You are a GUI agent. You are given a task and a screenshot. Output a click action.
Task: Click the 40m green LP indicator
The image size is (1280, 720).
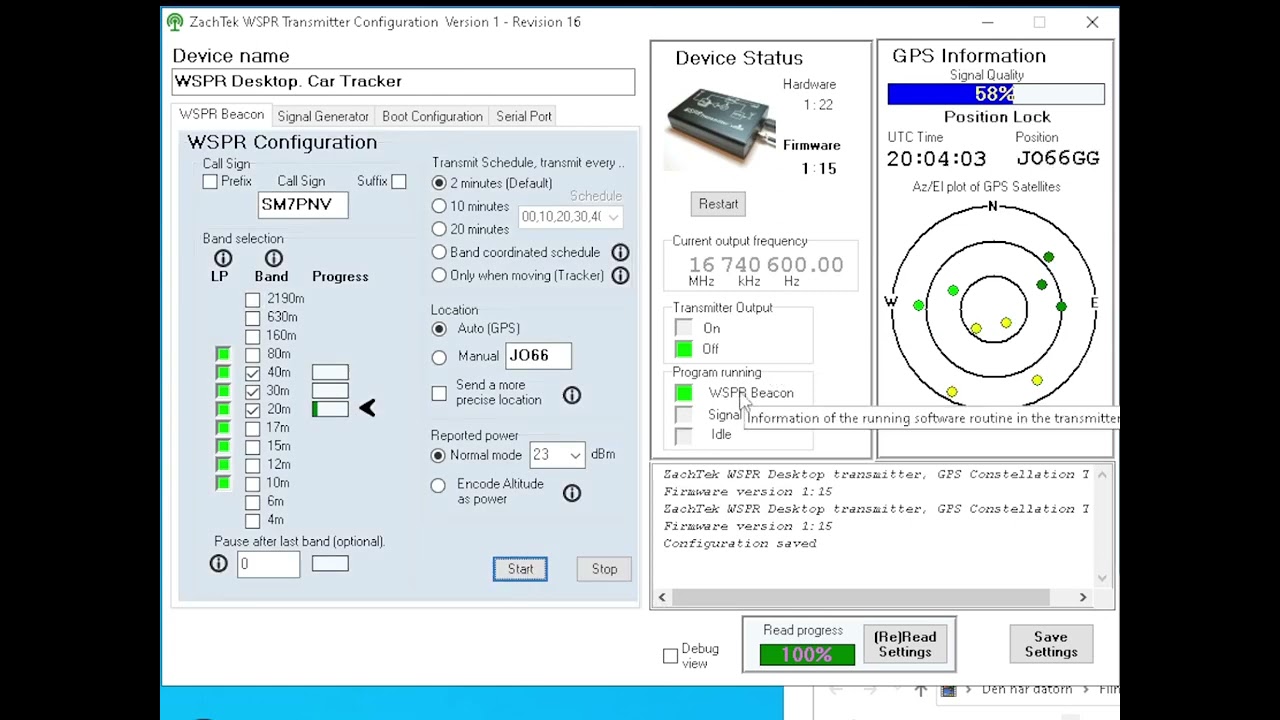[223, 372]
